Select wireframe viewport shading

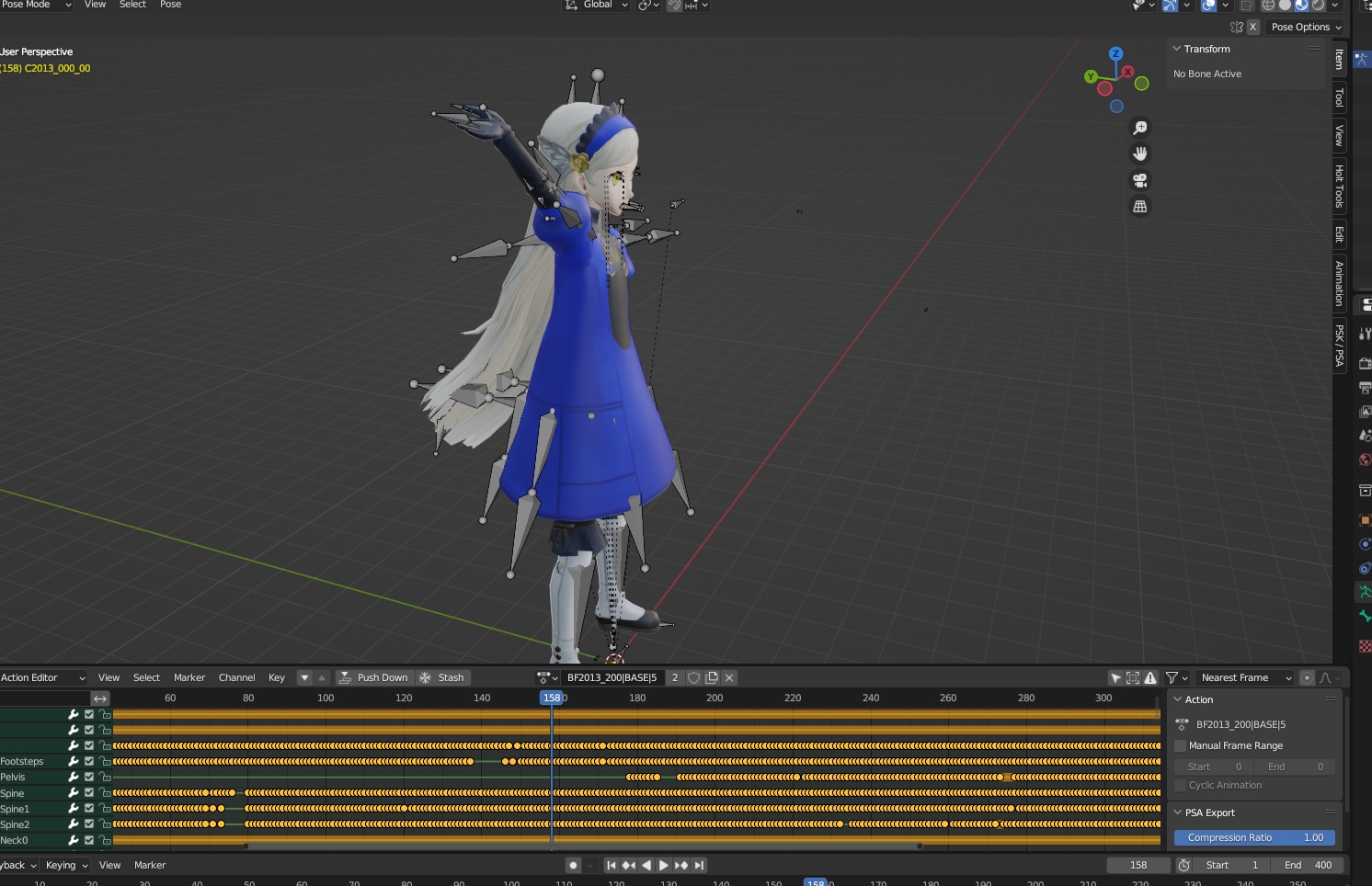click(x=1268, y=5)
